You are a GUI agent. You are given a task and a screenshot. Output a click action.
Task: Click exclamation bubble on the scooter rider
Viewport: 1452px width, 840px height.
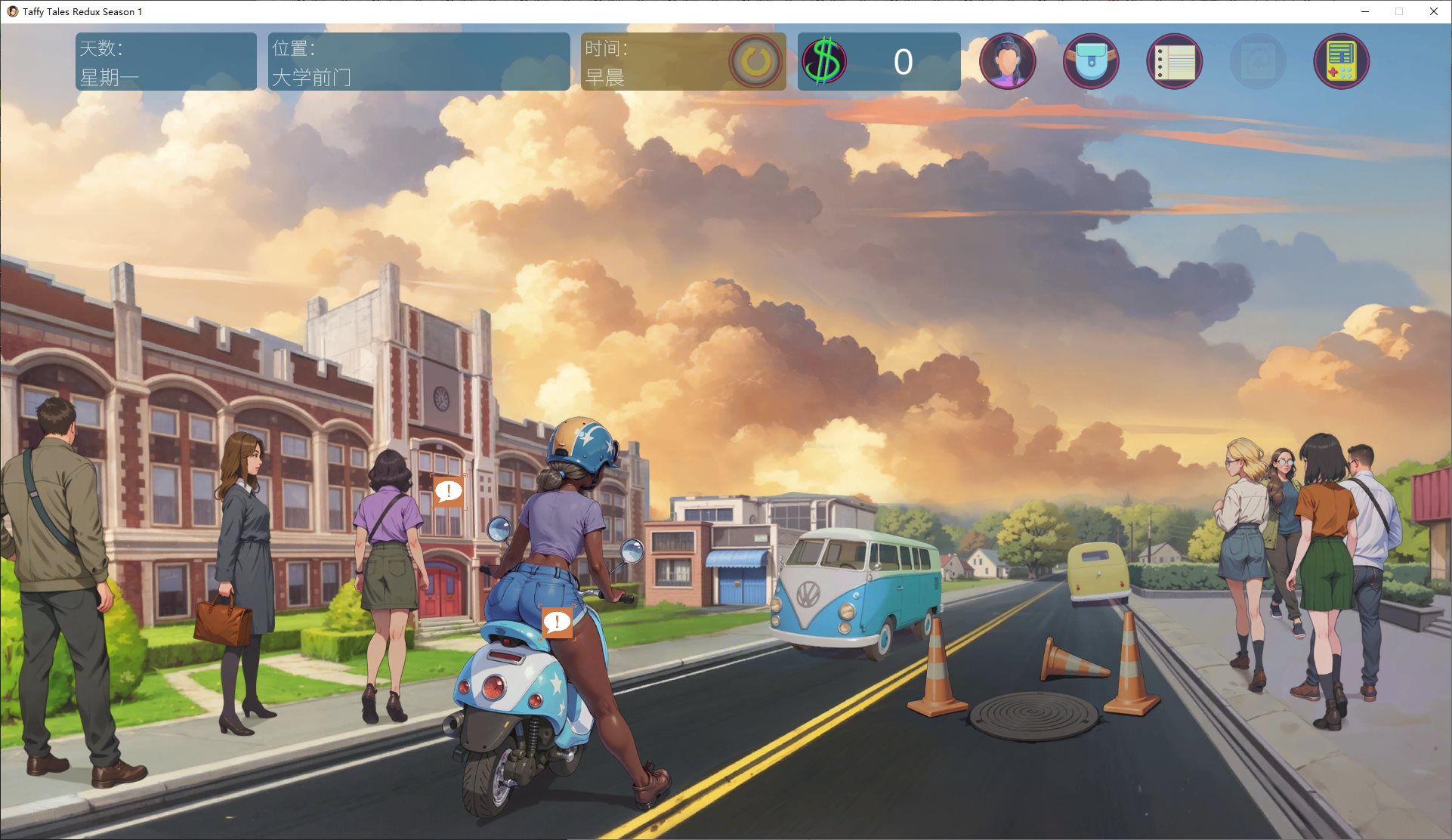557,622
